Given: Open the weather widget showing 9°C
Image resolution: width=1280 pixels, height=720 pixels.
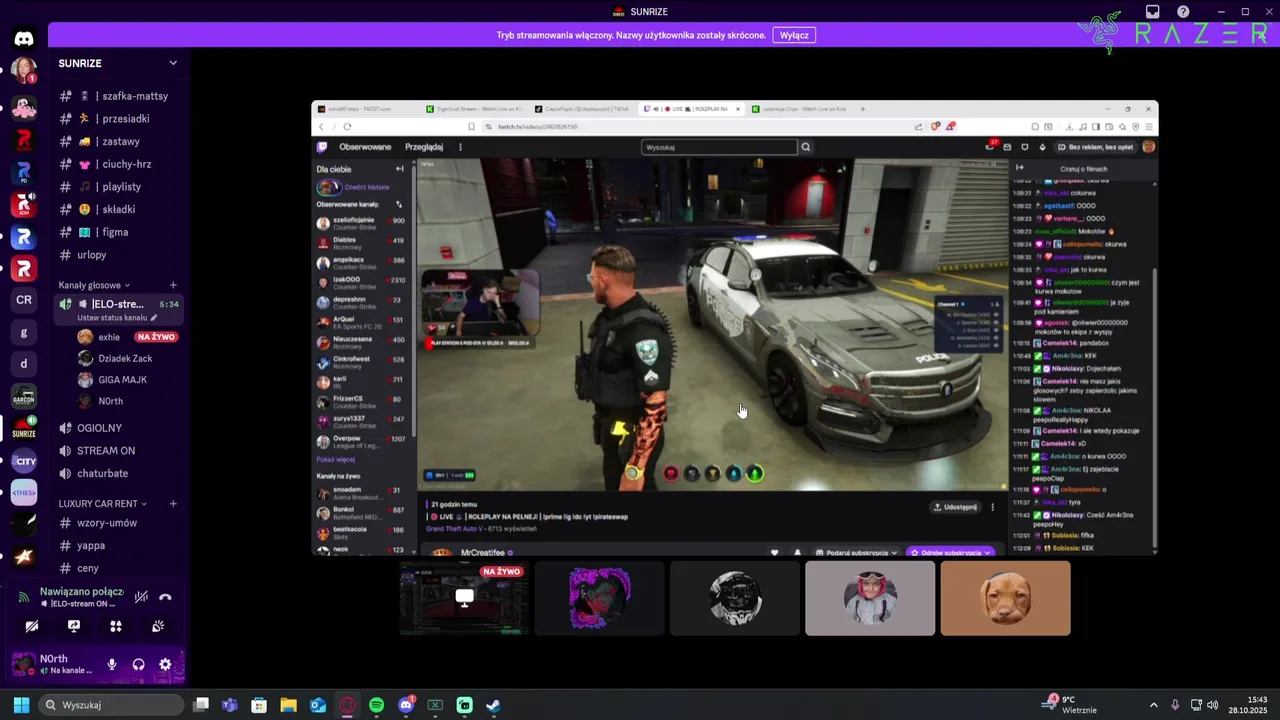Looking at the screenshot, I should (x=1070, y=705).
